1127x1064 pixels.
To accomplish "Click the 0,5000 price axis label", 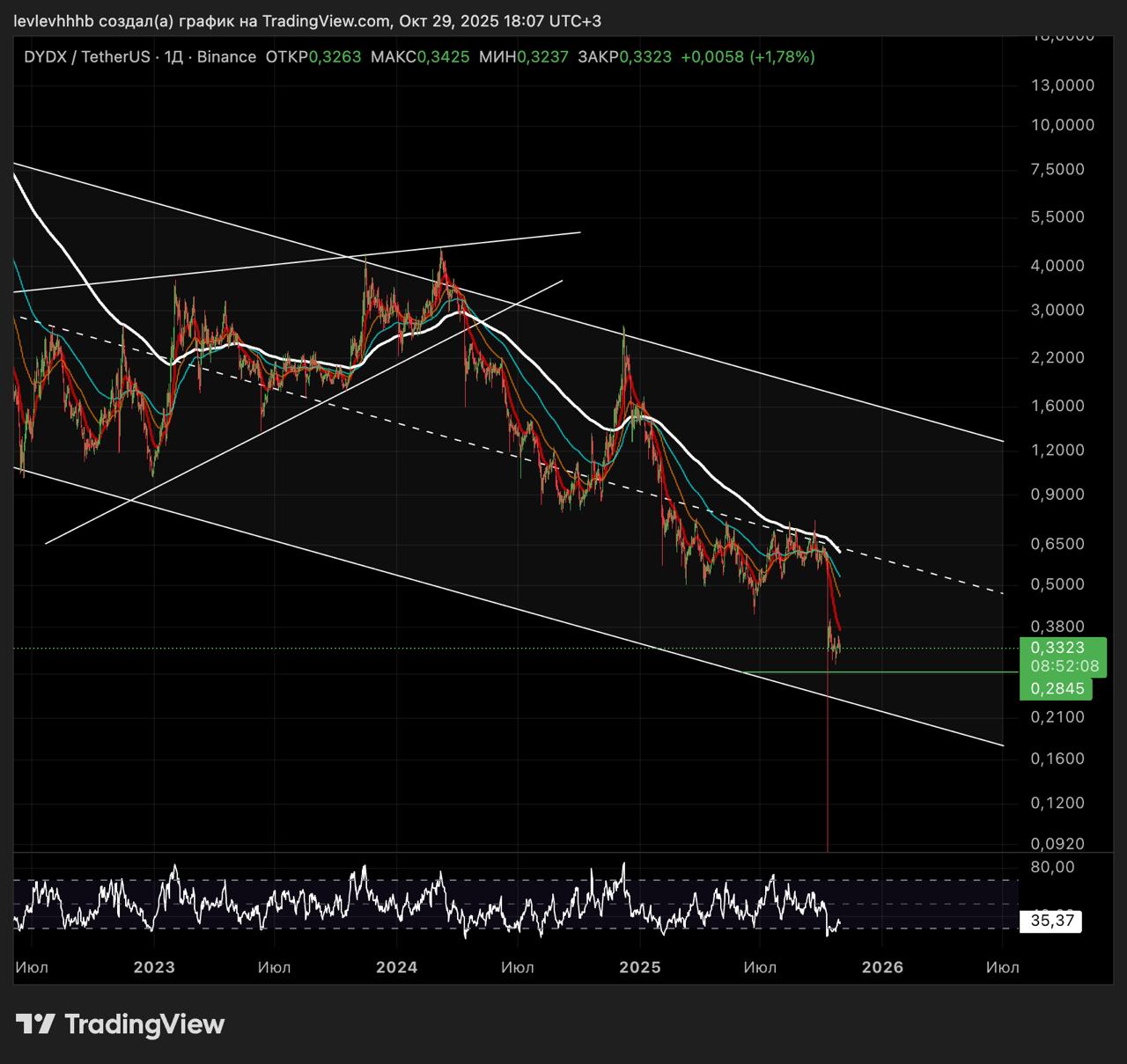I will click(1057, 584).
